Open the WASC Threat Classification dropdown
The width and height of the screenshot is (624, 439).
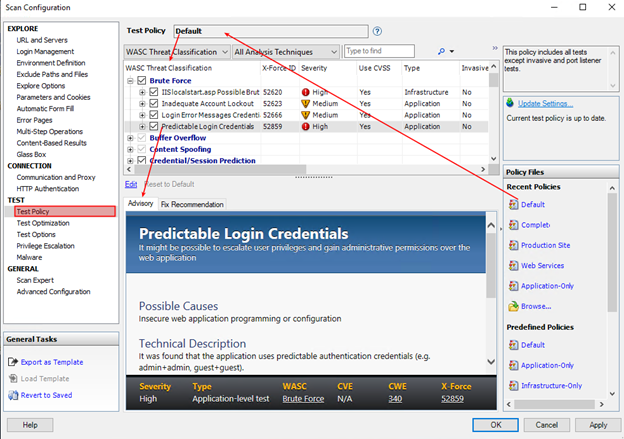point(176,51)
